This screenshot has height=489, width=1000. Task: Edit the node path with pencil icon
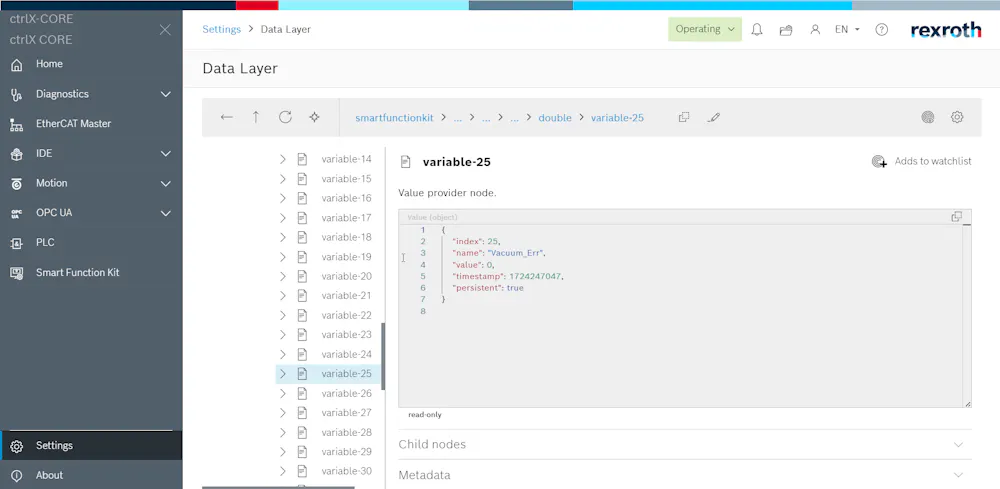(714, 117)
